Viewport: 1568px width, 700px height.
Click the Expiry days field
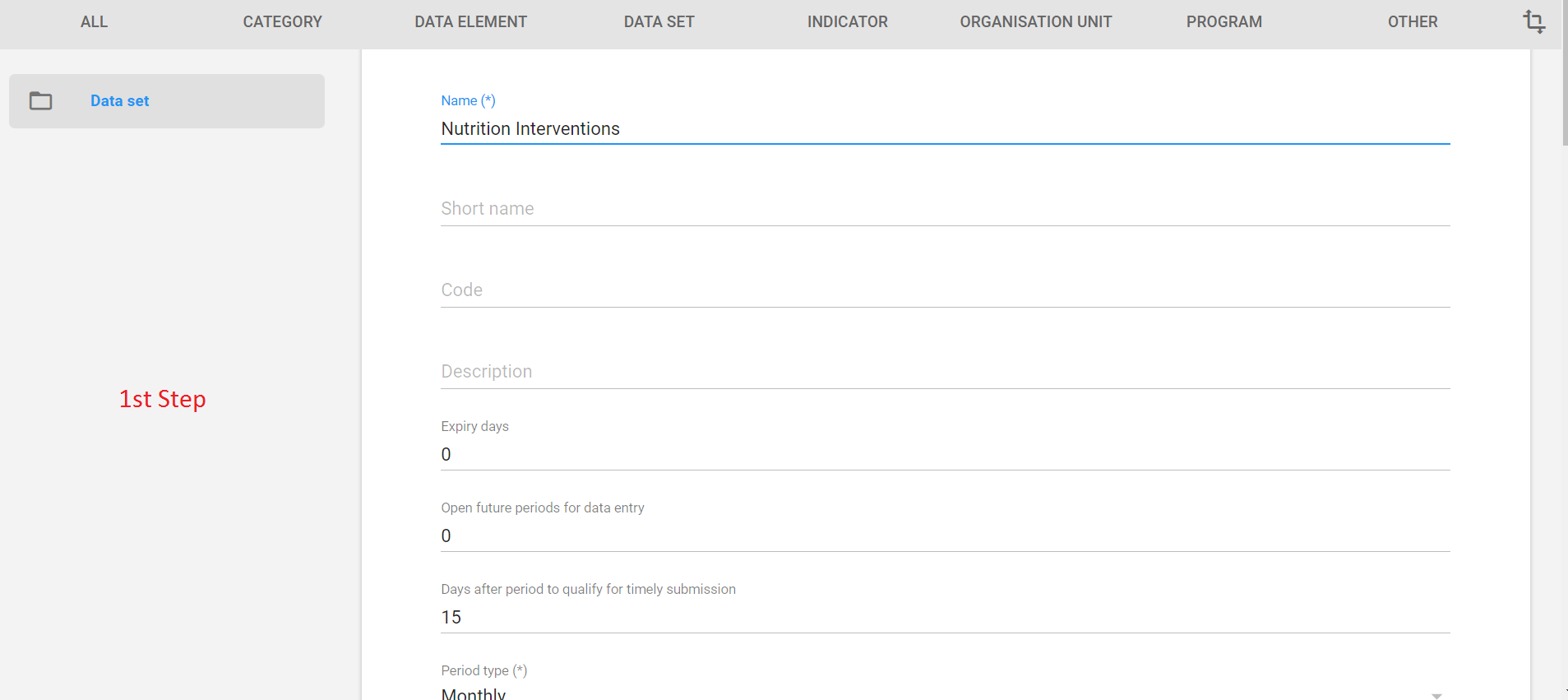pos(944,455)
